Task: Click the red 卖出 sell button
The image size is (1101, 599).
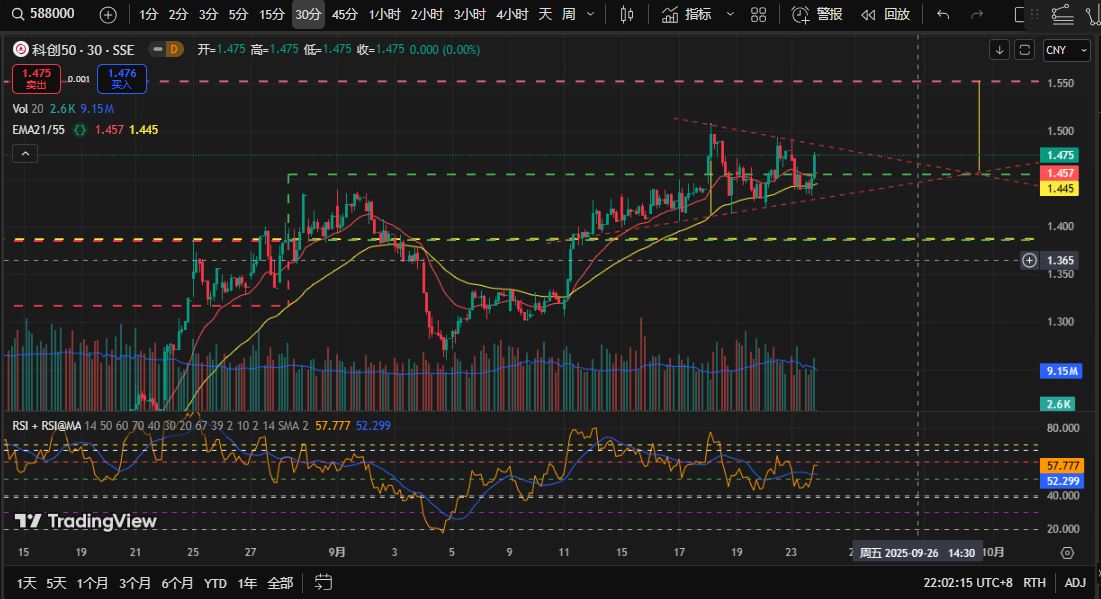Action: pos(37,78)
